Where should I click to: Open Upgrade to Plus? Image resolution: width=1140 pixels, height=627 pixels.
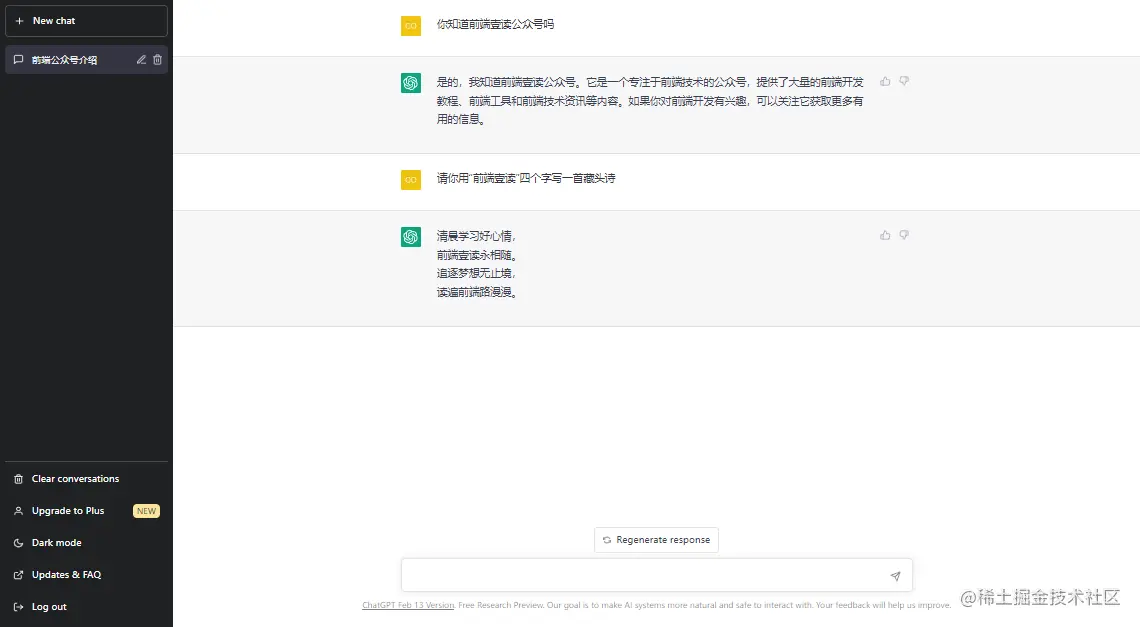pos(87,511)
